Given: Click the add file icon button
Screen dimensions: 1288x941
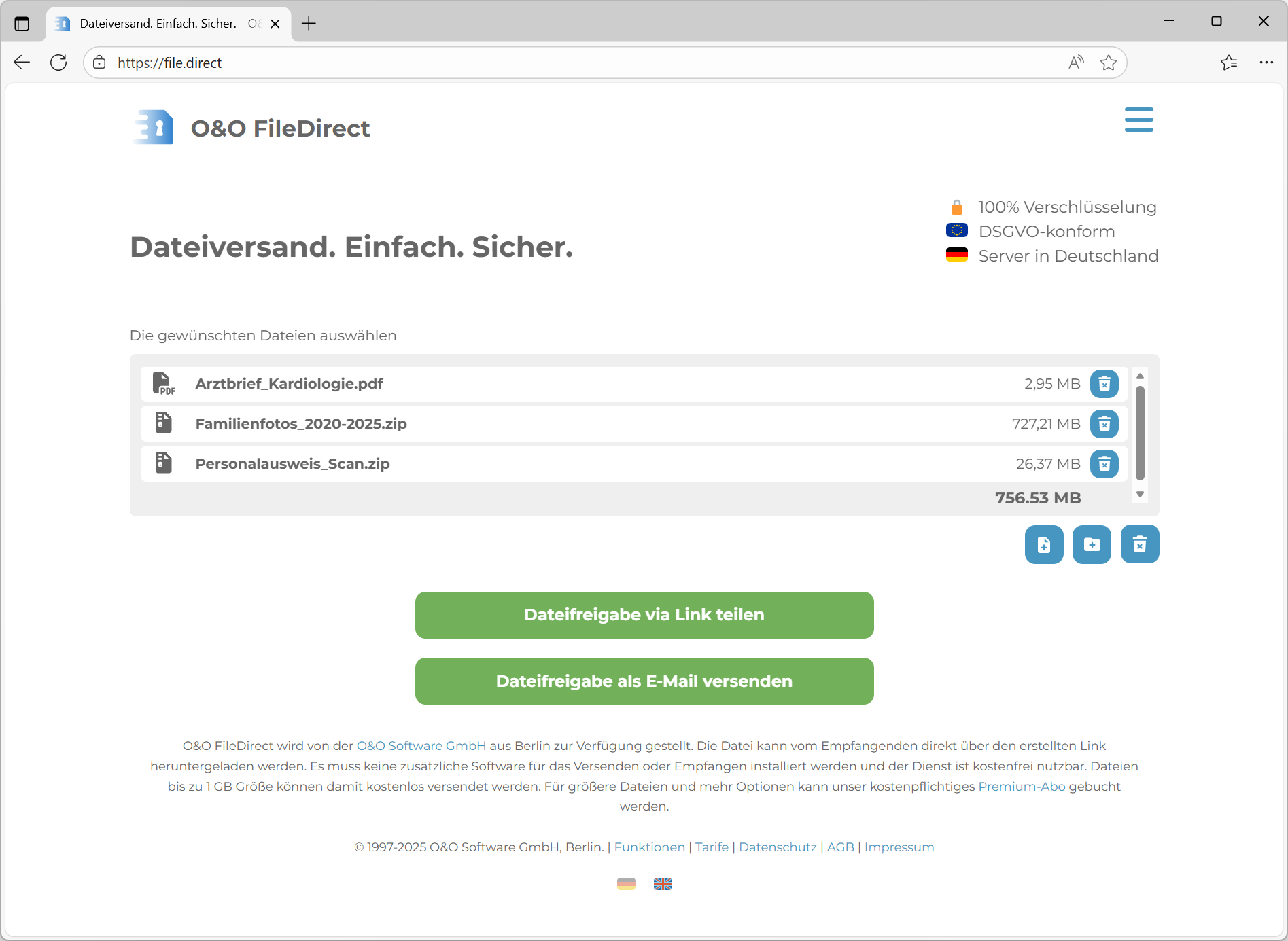Looking at the screenshot, I should click(x=1043, y=544).
